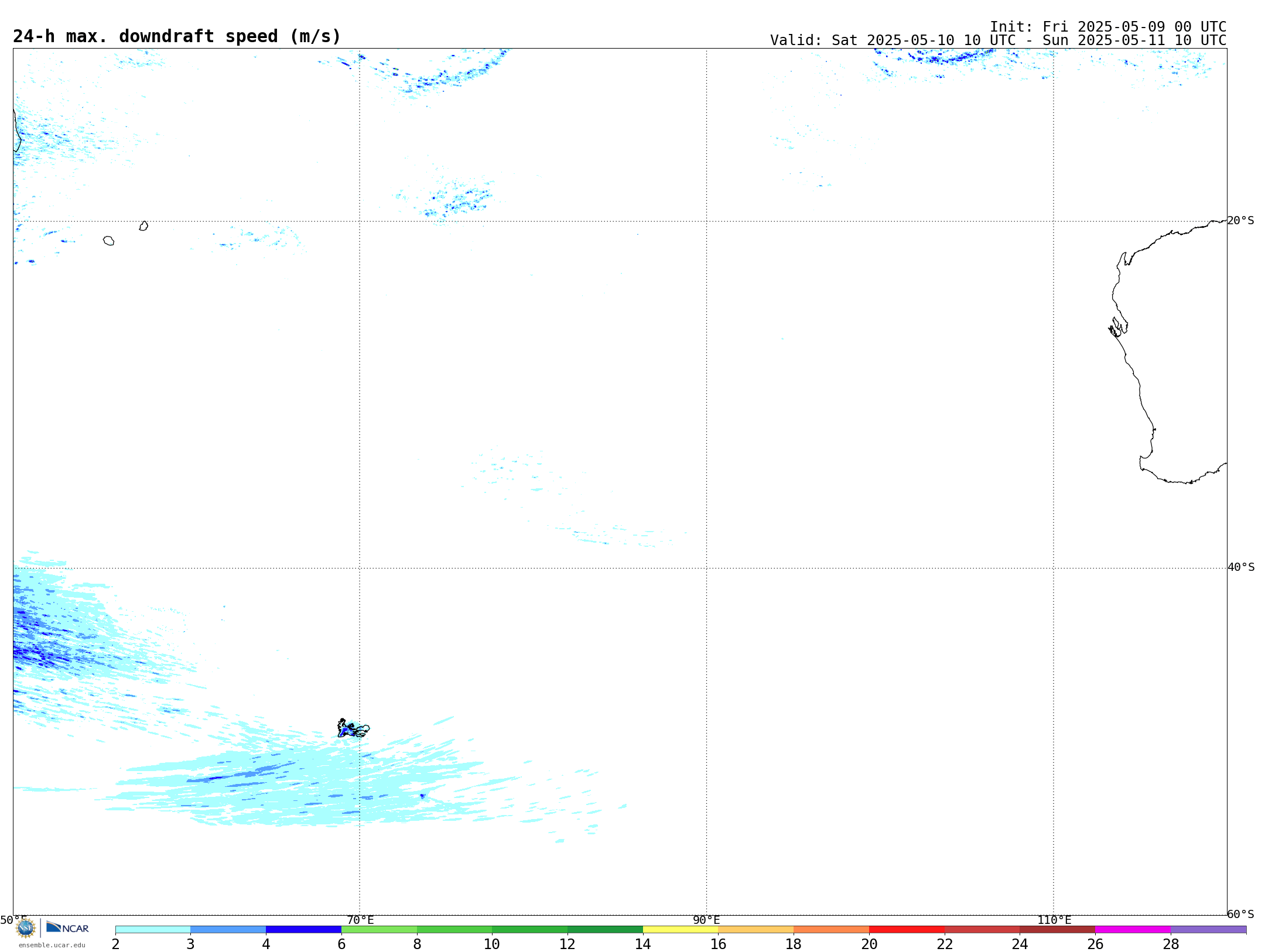Viewport: 1265px width, 952px height.
Task: Choose the dull red 22–24 m/s swatch
Action: tap(982, 930)
